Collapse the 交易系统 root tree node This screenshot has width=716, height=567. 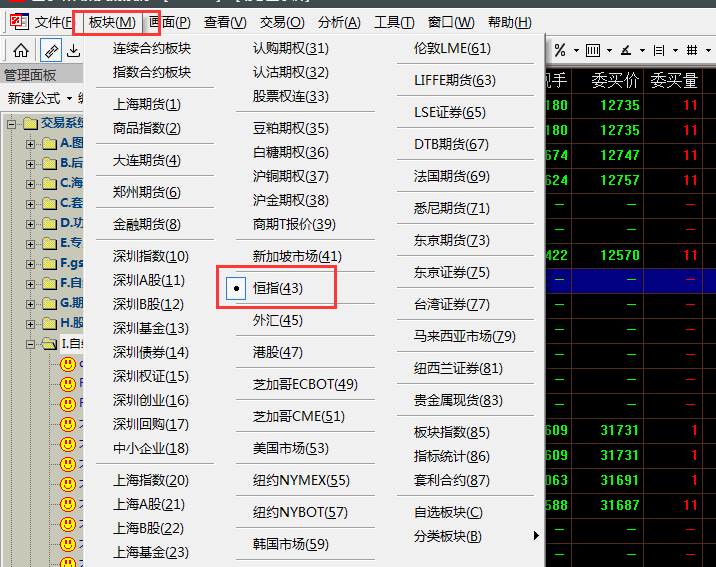tap(12, 124)
